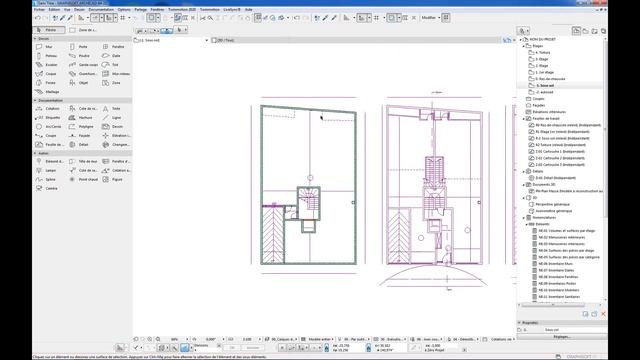Click the navigator horizontal scrollbar

[x=553, y=304]
